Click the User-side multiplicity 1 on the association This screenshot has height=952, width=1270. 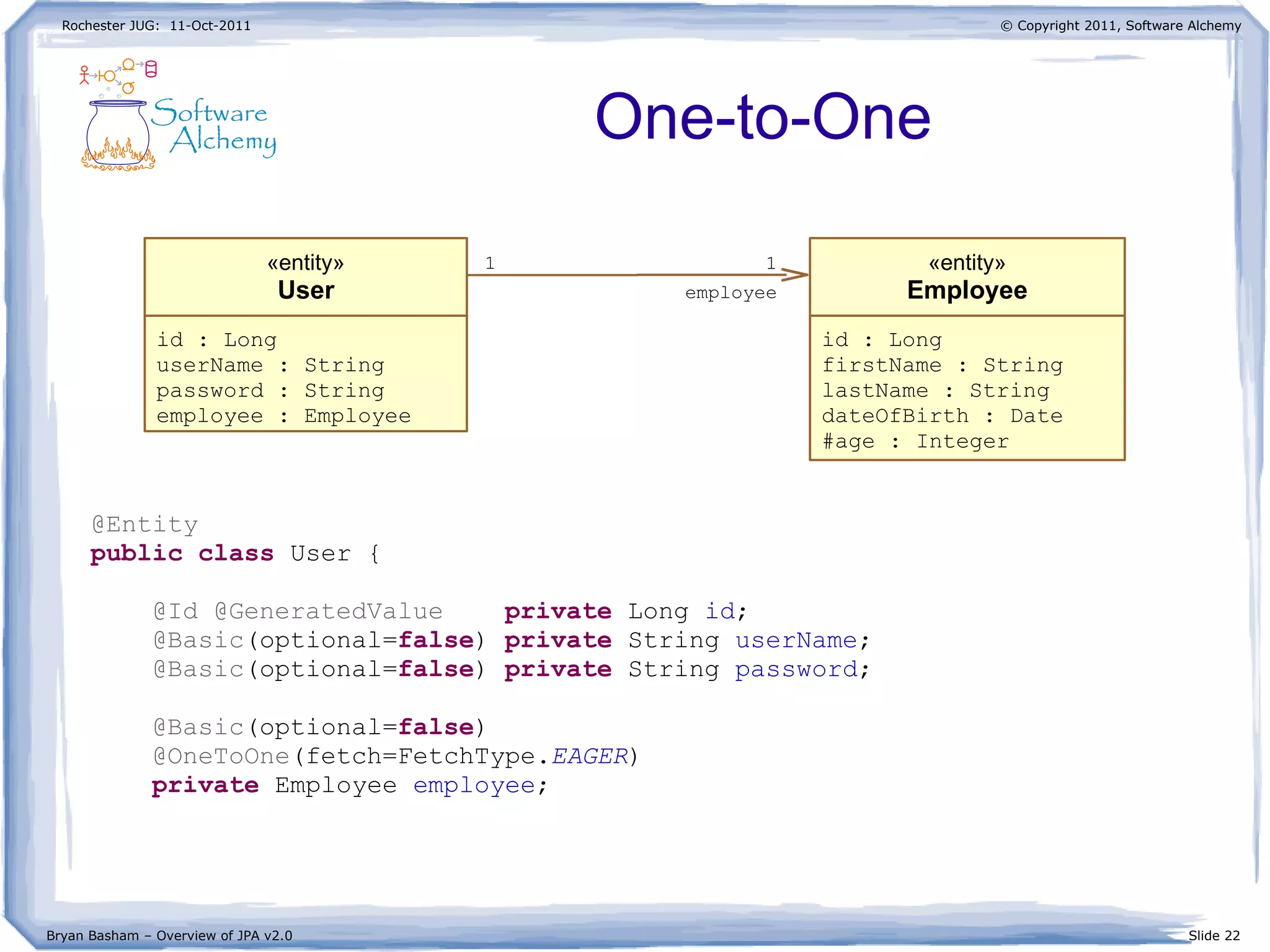coord(490,263)
